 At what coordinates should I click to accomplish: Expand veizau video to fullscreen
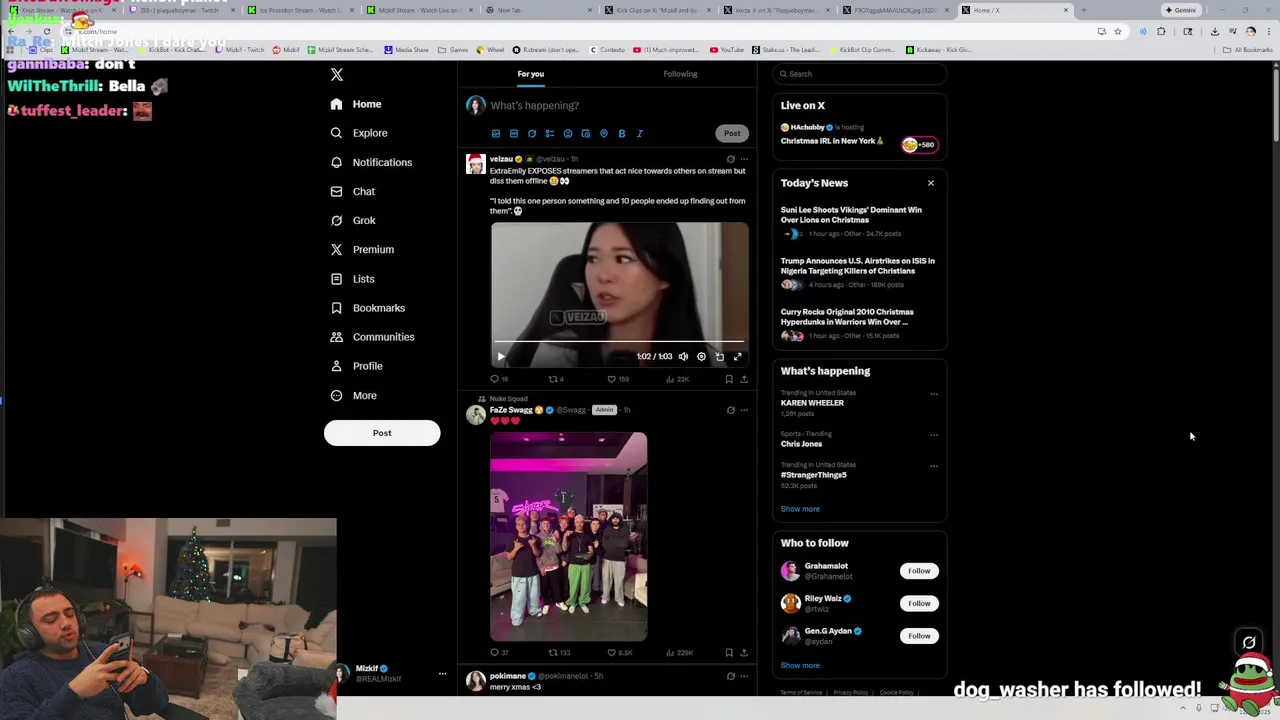738,356
